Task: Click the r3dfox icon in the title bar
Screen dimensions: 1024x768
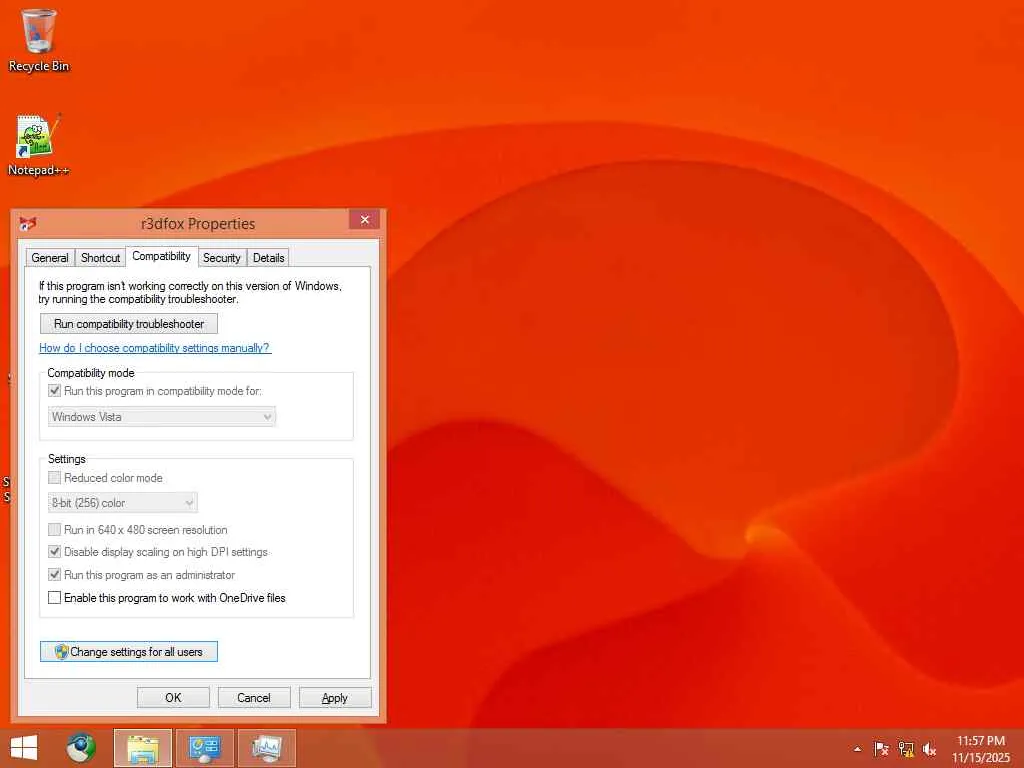Action: tap(27, 223)
